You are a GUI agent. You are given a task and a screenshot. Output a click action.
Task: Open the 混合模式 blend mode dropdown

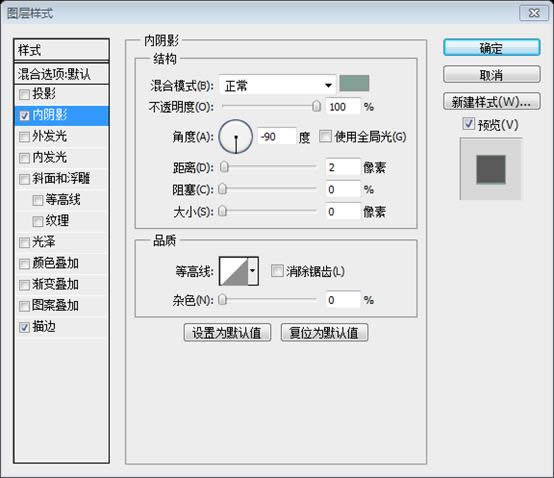[278, 85]
